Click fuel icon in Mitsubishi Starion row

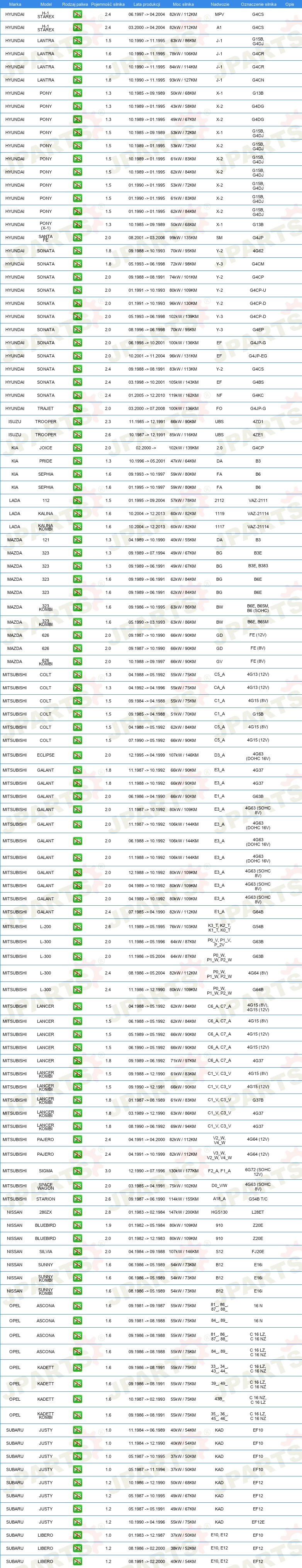click(x=77, y=1199)
